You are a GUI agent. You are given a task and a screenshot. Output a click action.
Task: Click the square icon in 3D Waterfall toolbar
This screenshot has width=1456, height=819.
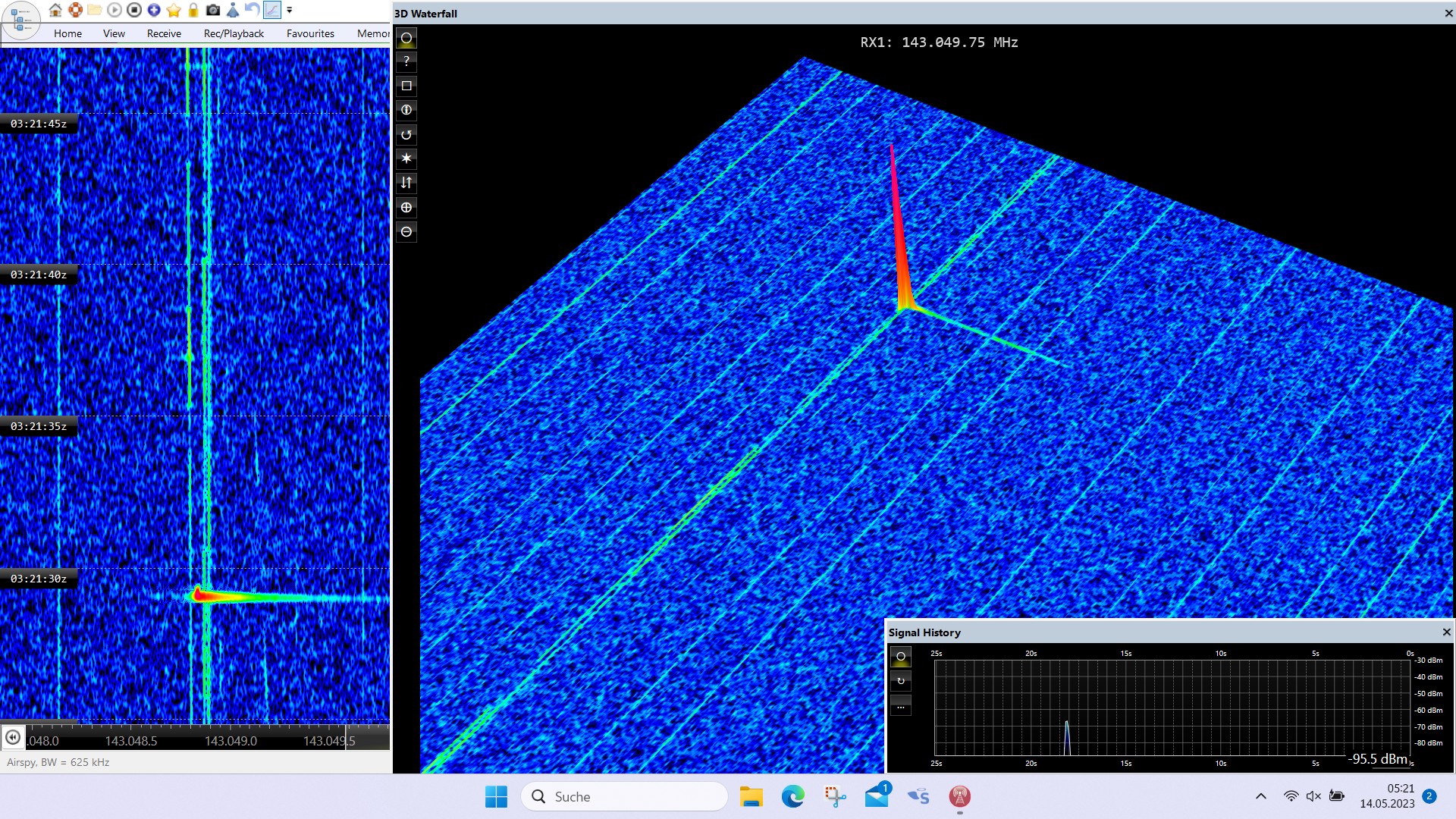pos(406,86)
